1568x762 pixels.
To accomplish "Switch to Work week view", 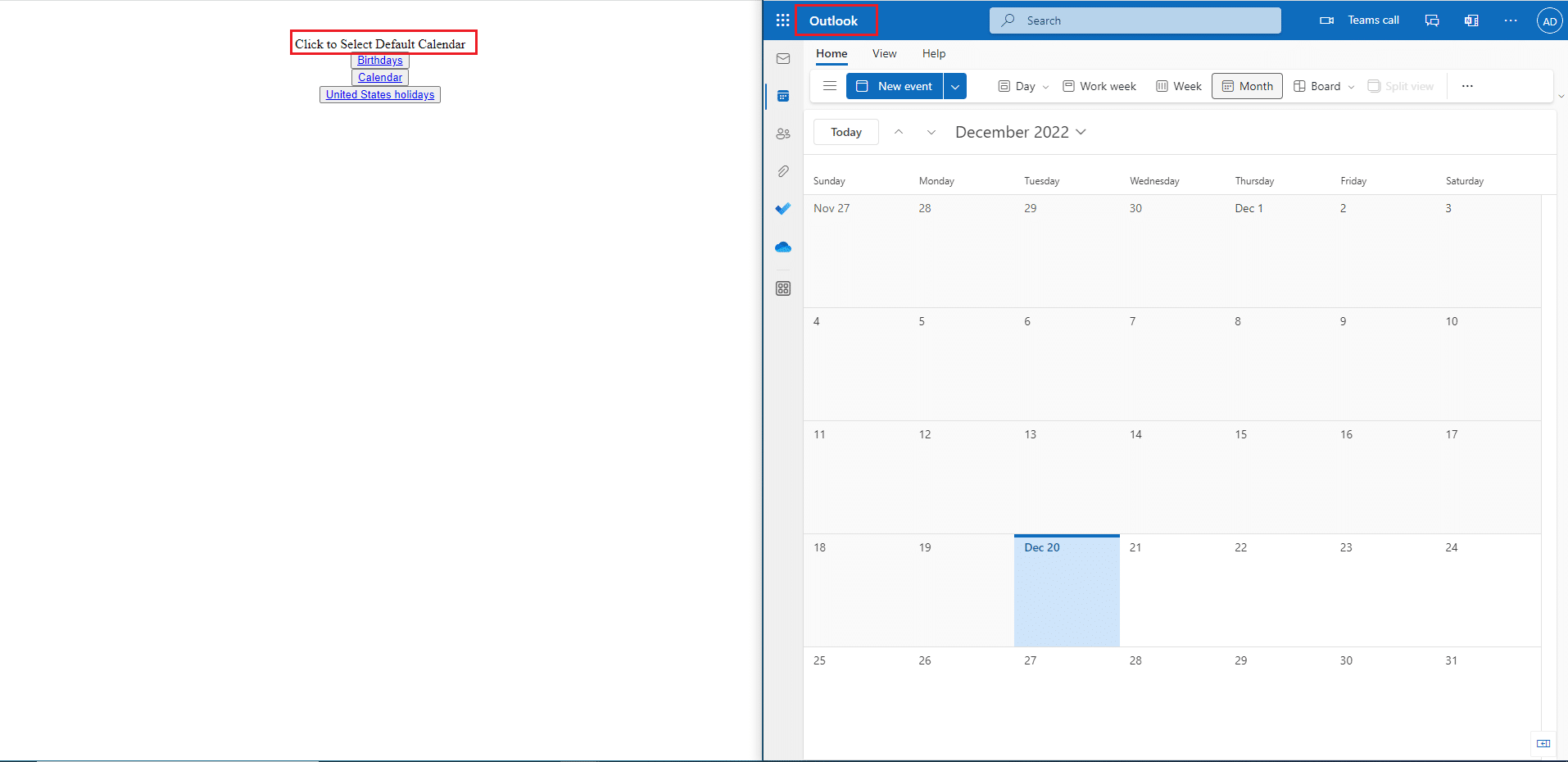I will click(1099, 86).
